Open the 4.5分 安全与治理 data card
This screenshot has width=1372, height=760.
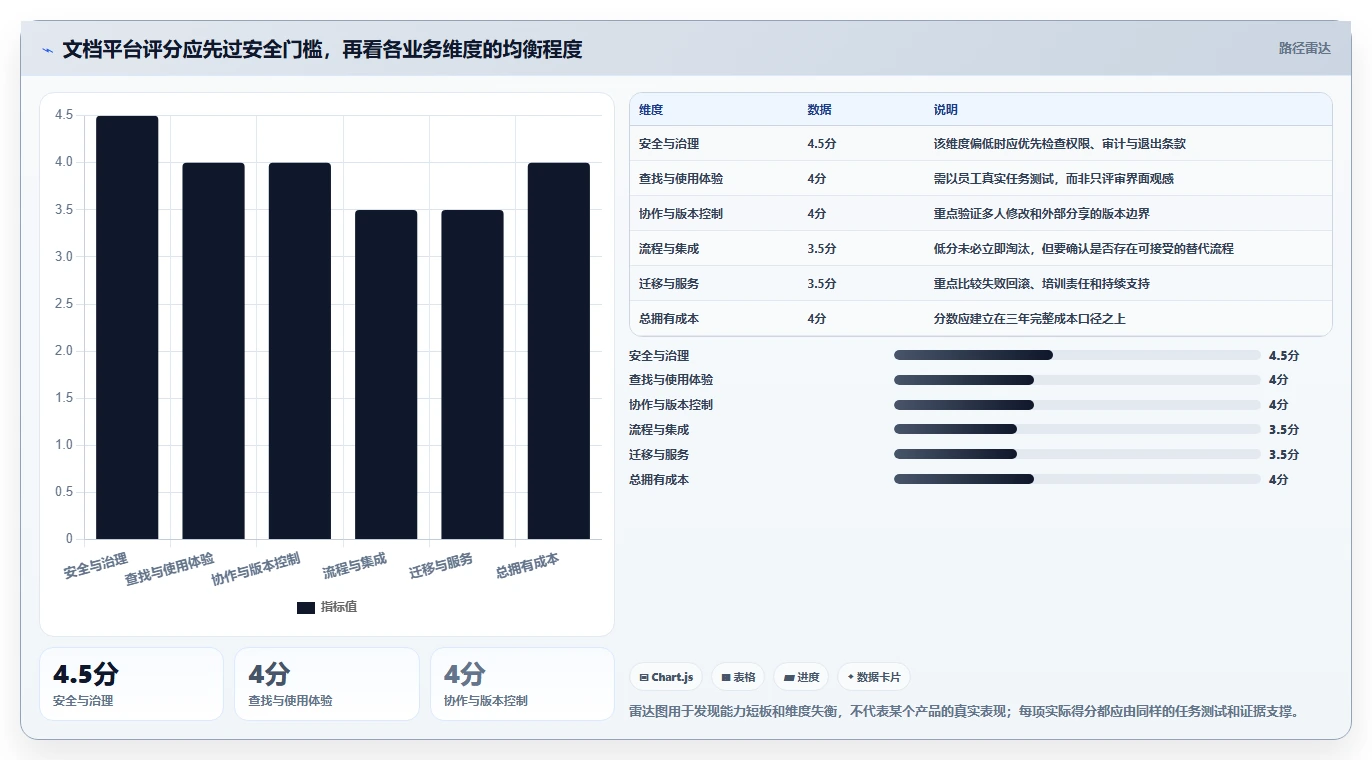click(131, 684)
